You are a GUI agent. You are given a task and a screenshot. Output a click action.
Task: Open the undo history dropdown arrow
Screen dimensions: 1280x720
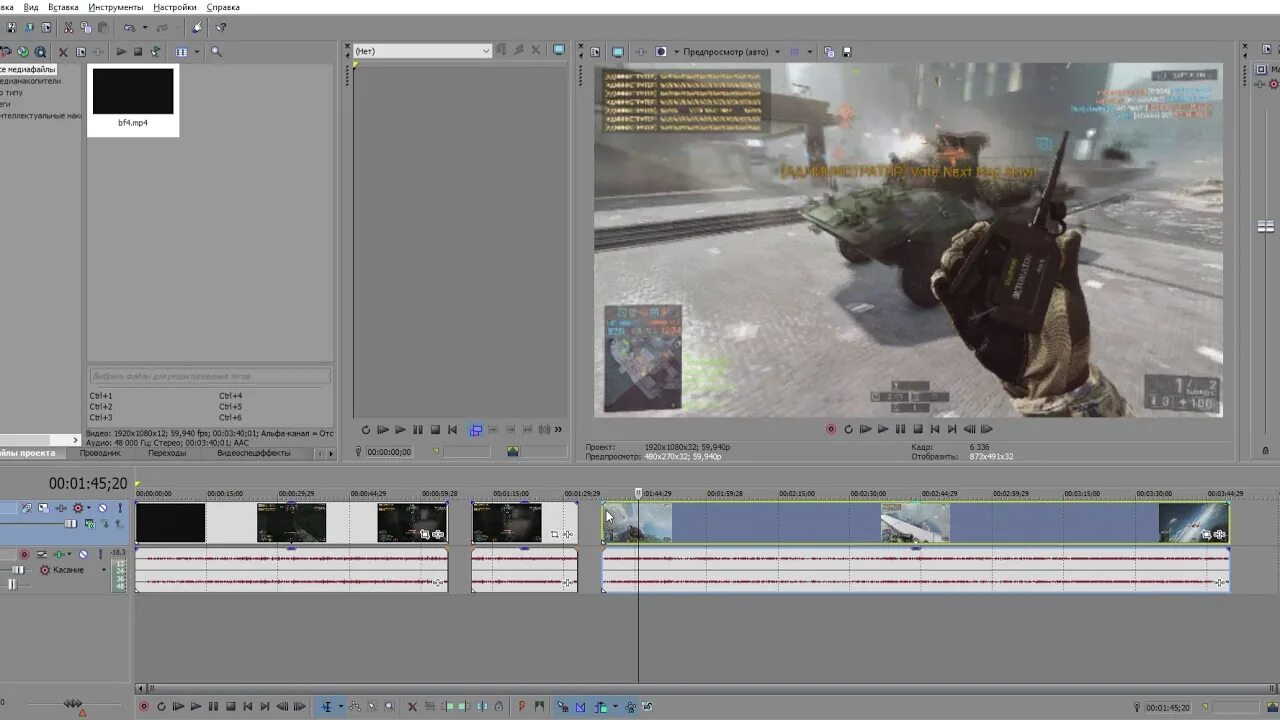[145, 27]
